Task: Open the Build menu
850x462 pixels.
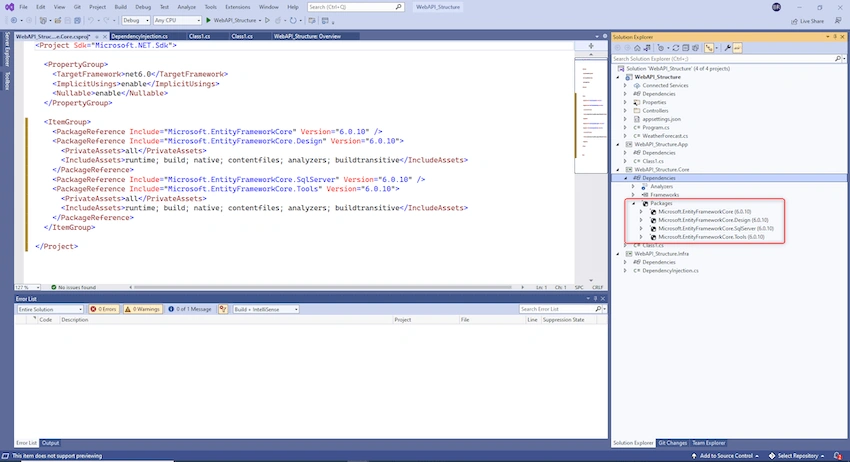Action: [120, 7]
